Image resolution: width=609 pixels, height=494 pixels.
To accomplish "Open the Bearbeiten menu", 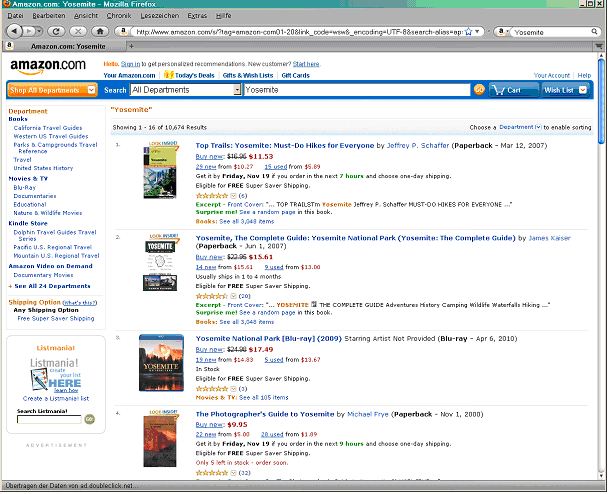I will point(49,16).
